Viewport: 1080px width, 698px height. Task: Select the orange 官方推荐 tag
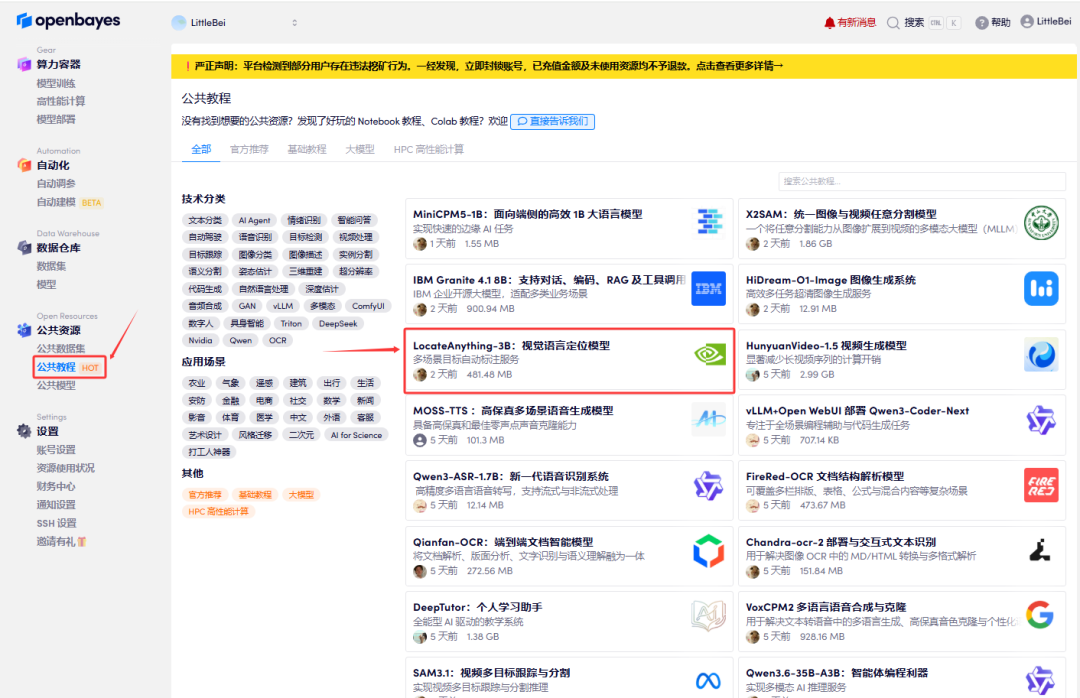pos(205,495)
